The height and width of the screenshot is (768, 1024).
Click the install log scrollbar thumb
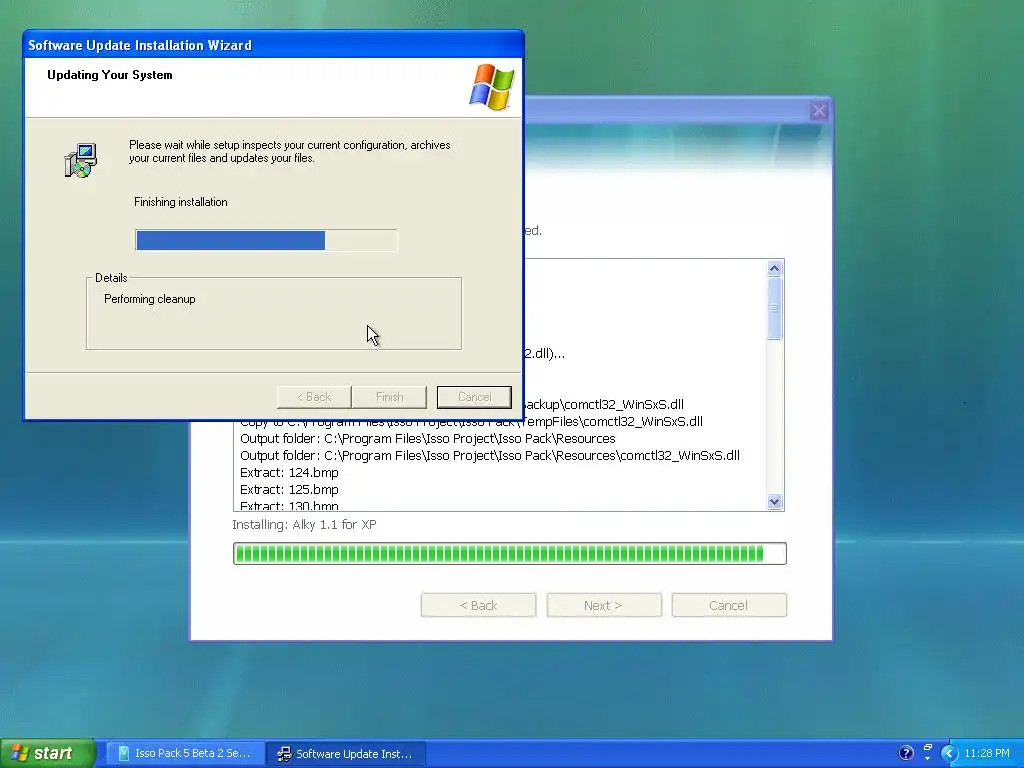(775, 308)
